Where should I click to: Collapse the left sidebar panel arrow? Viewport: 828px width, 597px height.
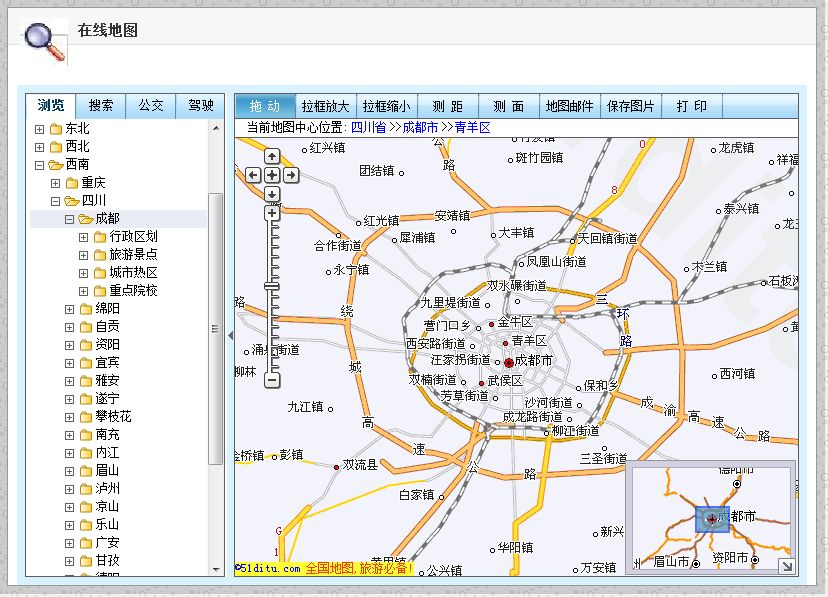tap(230, 335)
